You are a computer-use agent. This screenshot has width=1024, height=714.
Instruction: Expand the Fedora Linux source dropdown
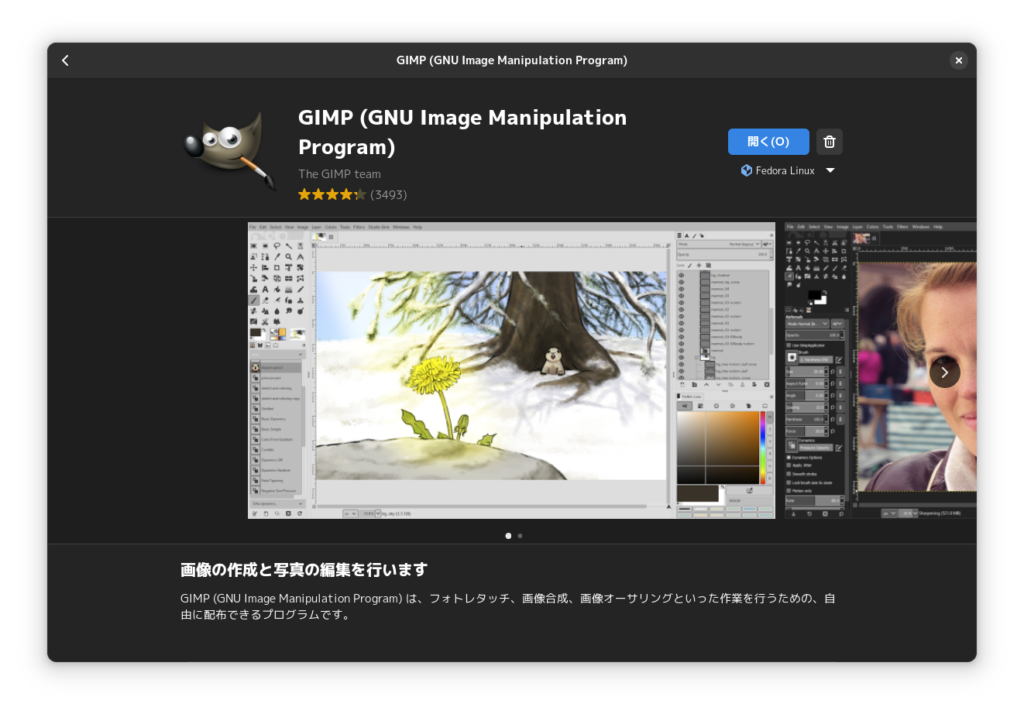tap(787, 170)
